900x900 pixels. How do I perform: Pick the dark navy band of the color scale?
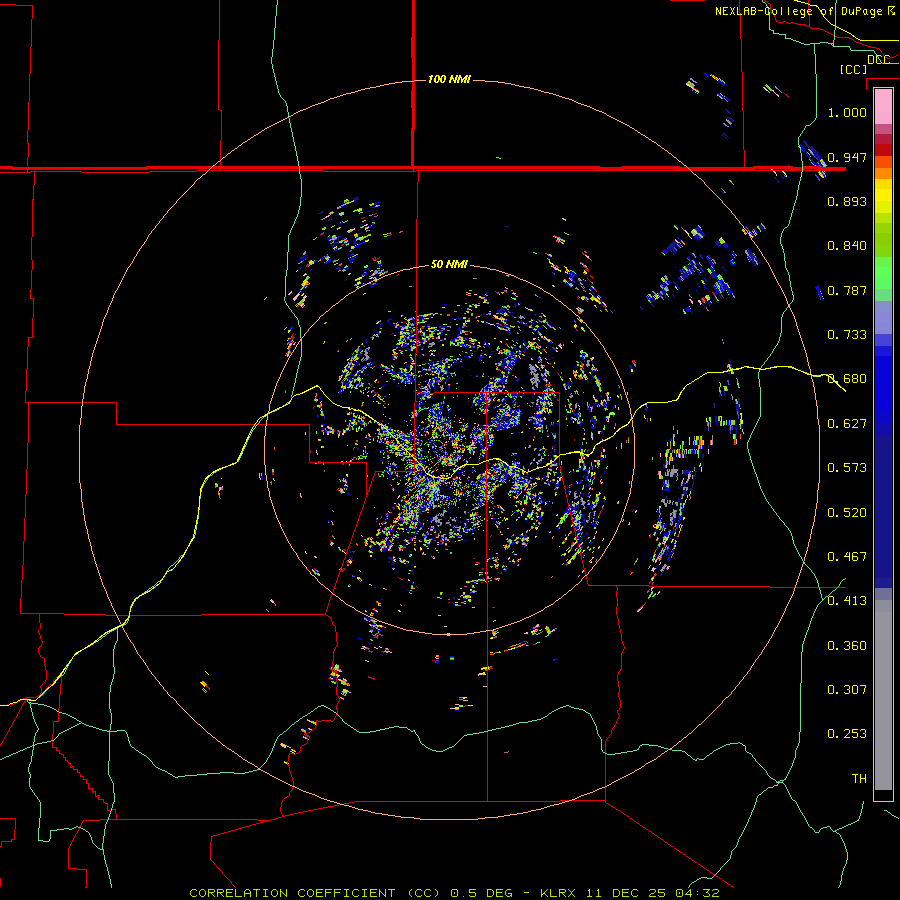(x=883, y=511)
